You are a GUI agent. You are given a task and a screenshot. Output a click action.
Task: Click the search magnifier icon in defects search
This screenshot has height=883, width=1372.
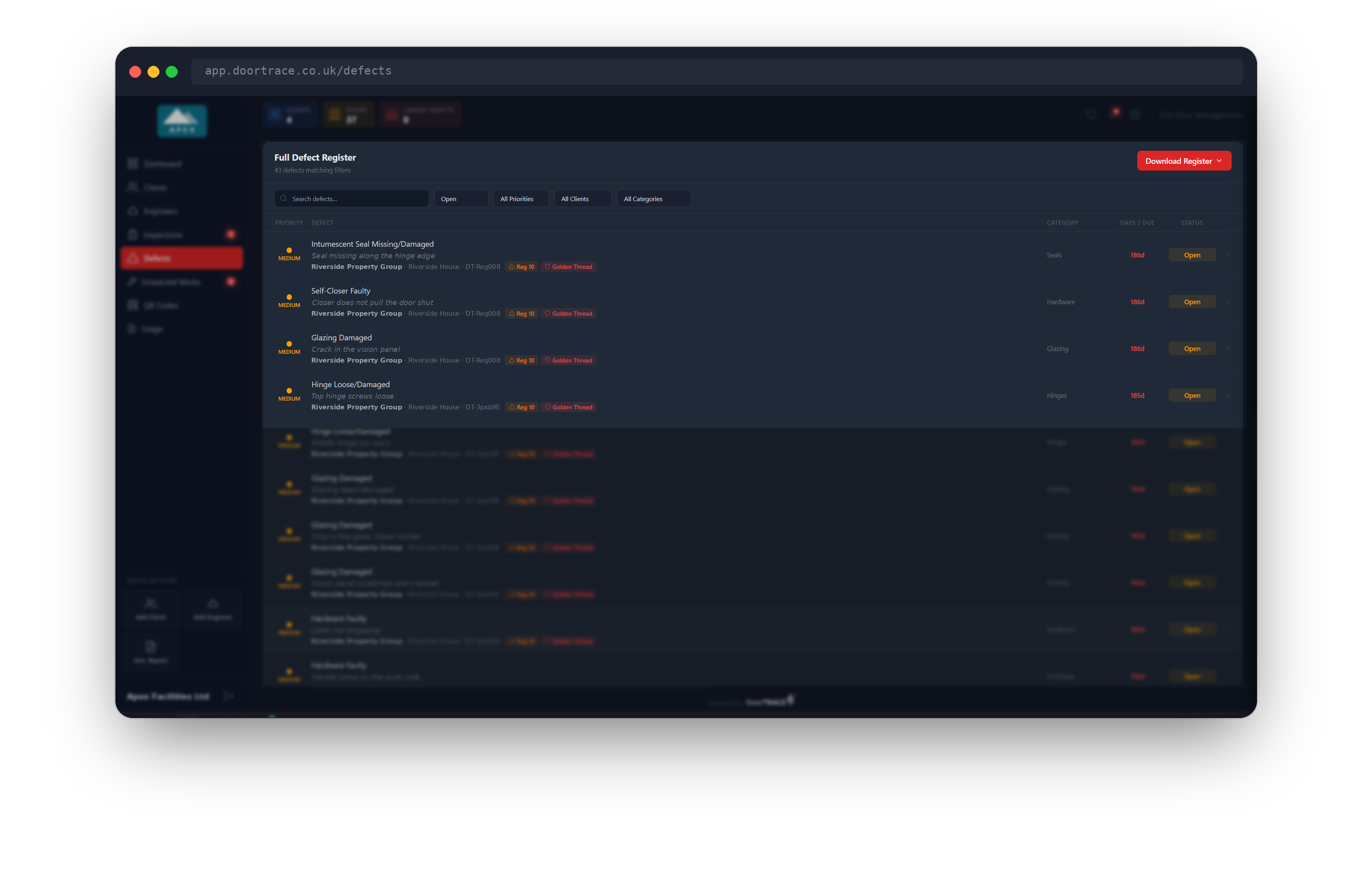tap(283, 198)
